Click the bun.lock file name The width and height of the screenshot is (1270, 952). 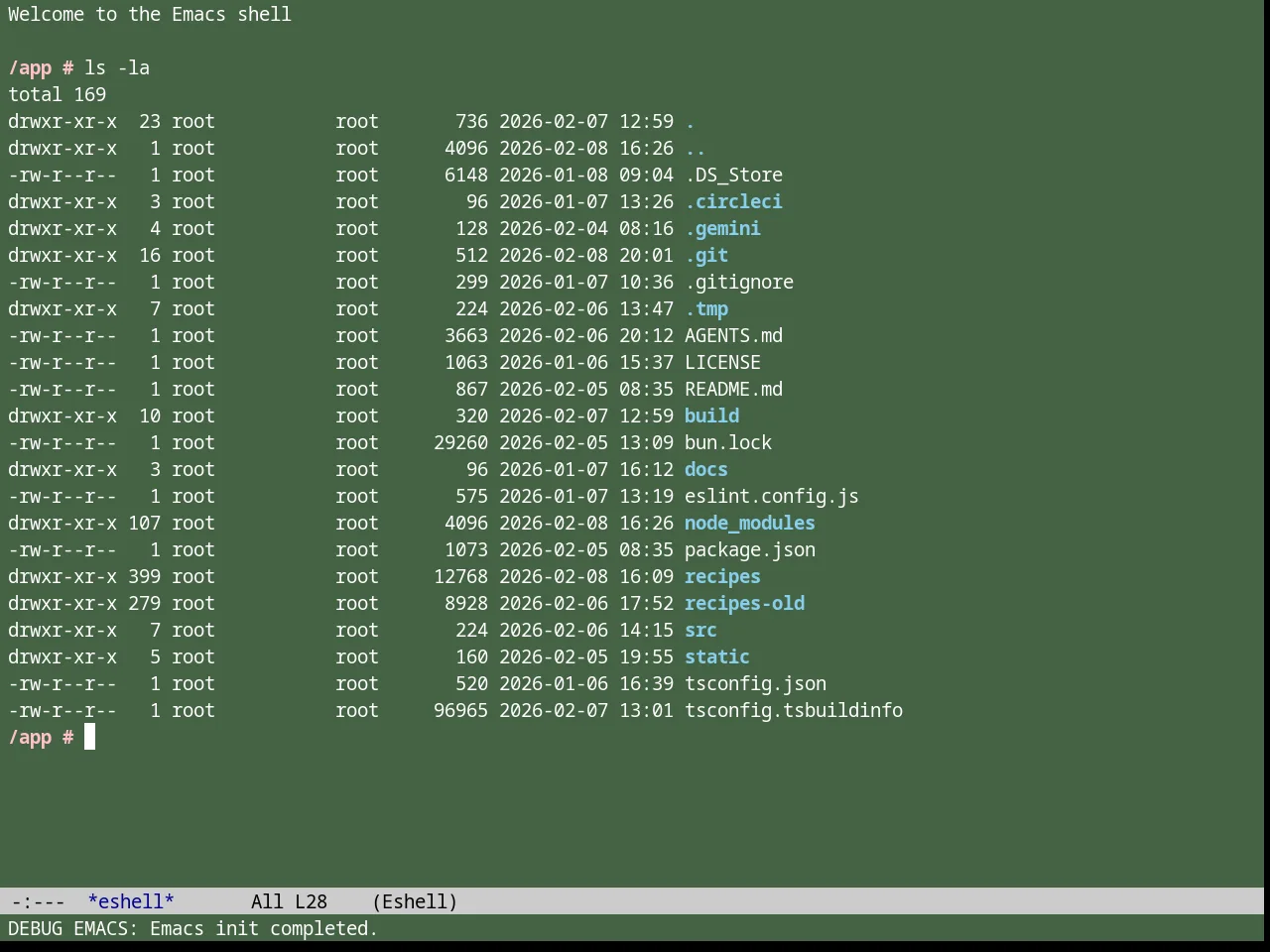(x=728, y=442)
